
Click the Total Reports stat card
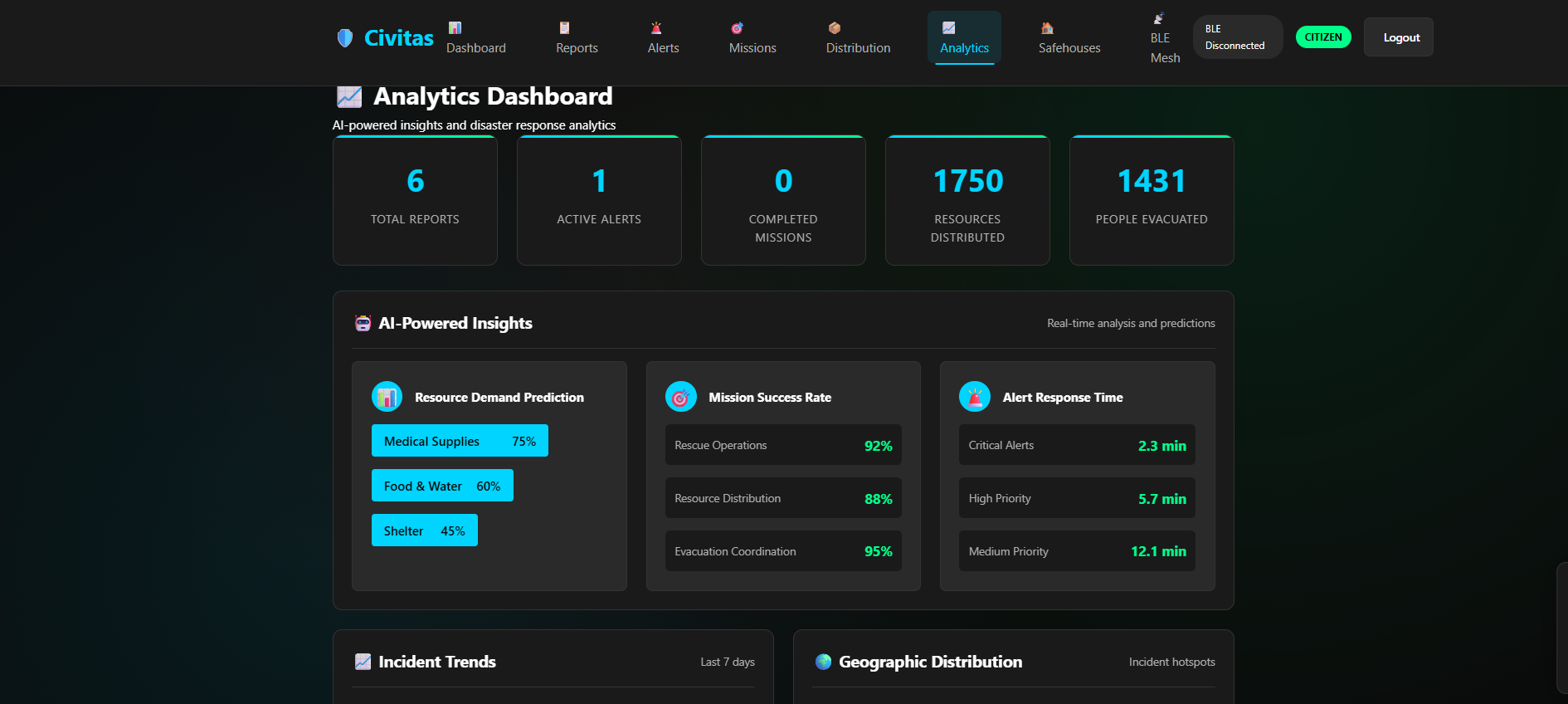(x=415, y=200)
